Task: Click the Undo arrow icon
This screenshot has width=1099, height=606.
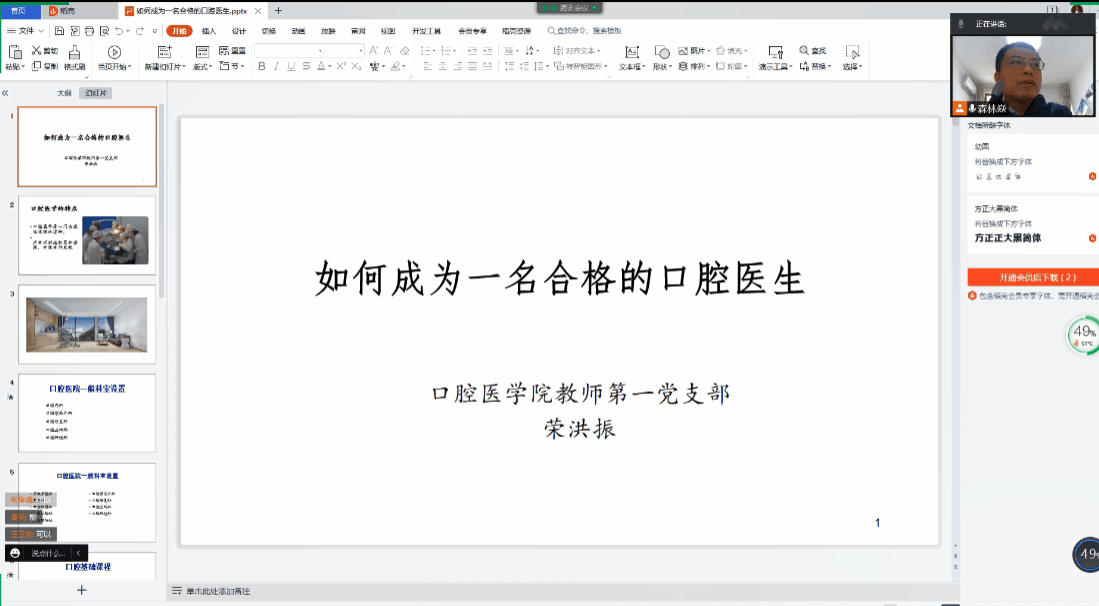Action: (x=118, y=31)
